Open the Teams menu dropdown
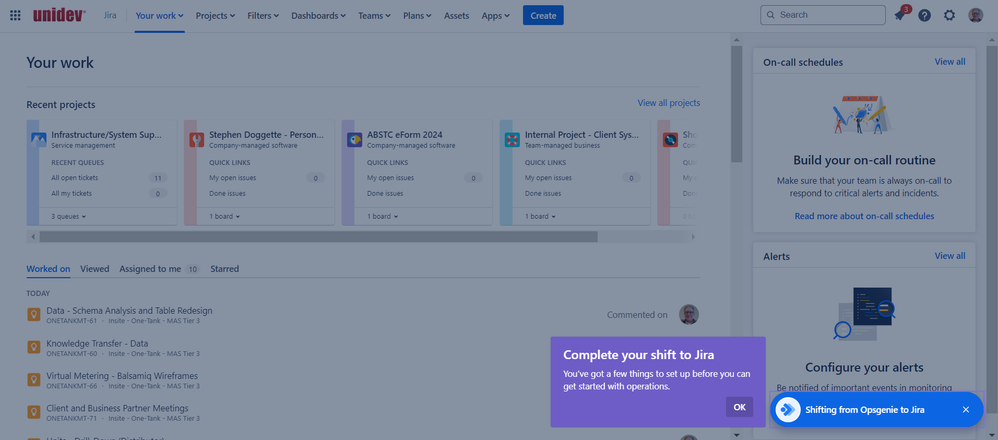 click(374, 15)
